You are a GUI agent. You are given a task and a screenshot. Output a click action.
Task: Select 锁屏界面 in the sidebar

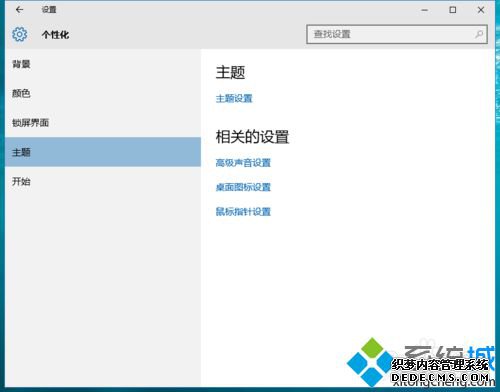pyautogui.click(x=103, y=123)
